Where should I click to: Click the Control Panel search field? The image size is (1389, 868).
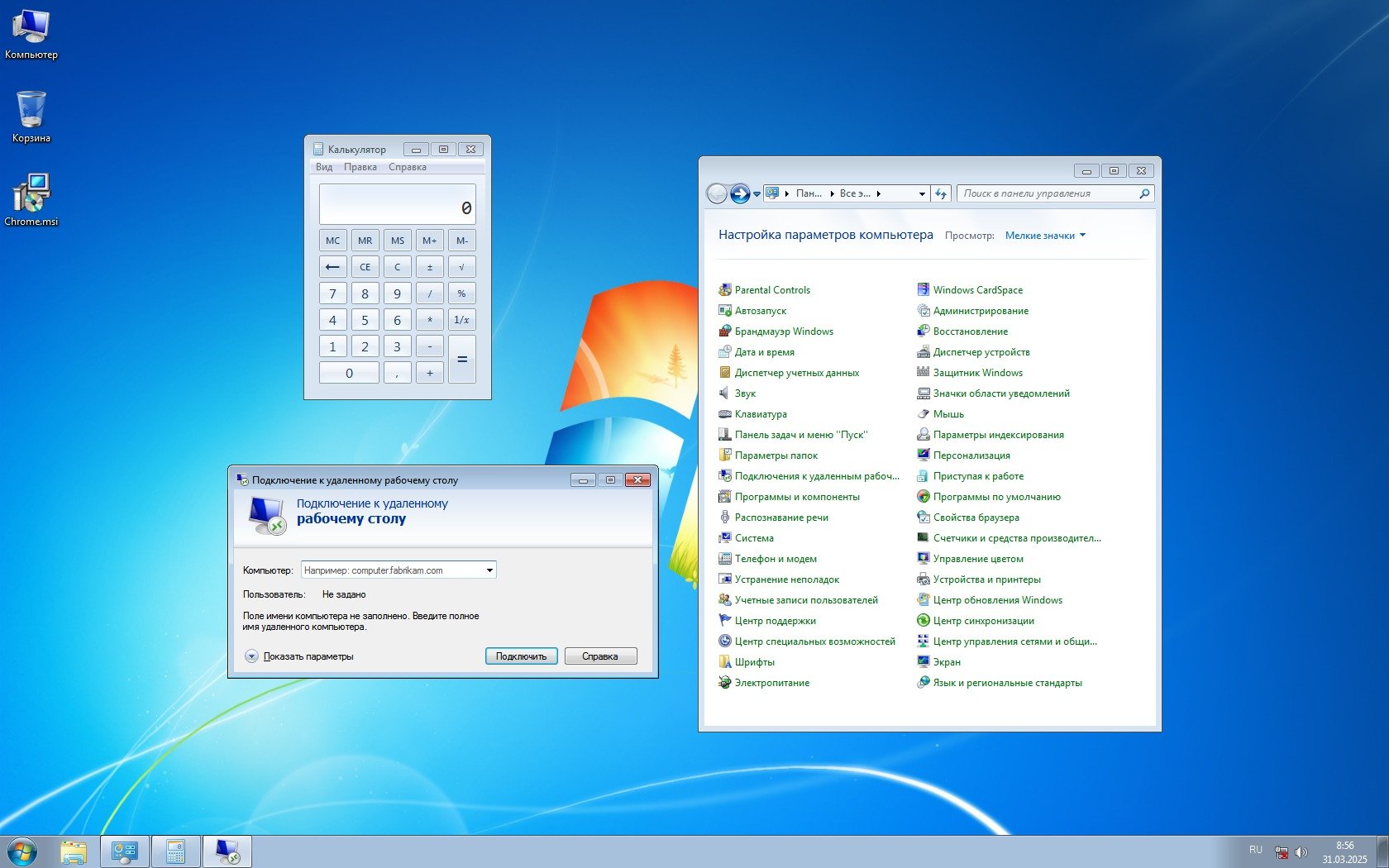coord(1048,193)
